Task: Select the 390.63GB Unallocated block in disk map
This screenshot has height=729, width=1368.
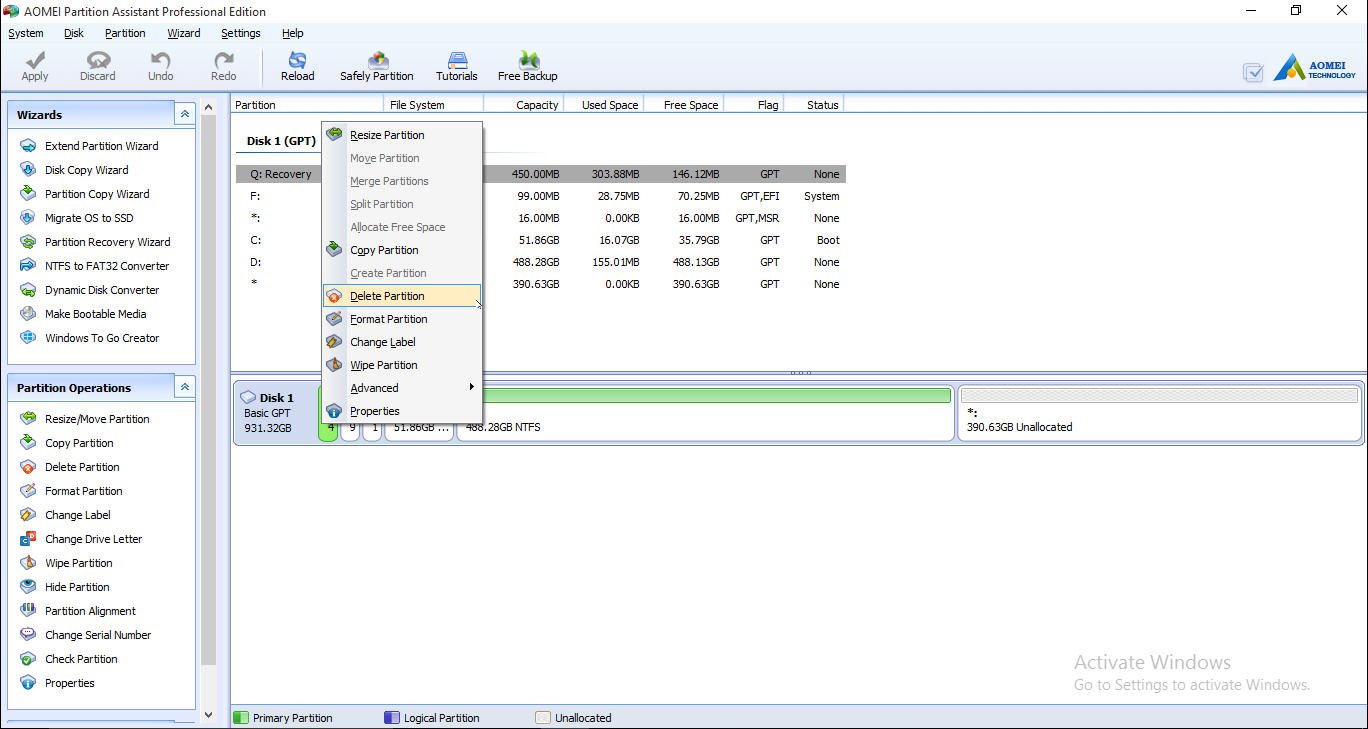Action: point(1159,413)
